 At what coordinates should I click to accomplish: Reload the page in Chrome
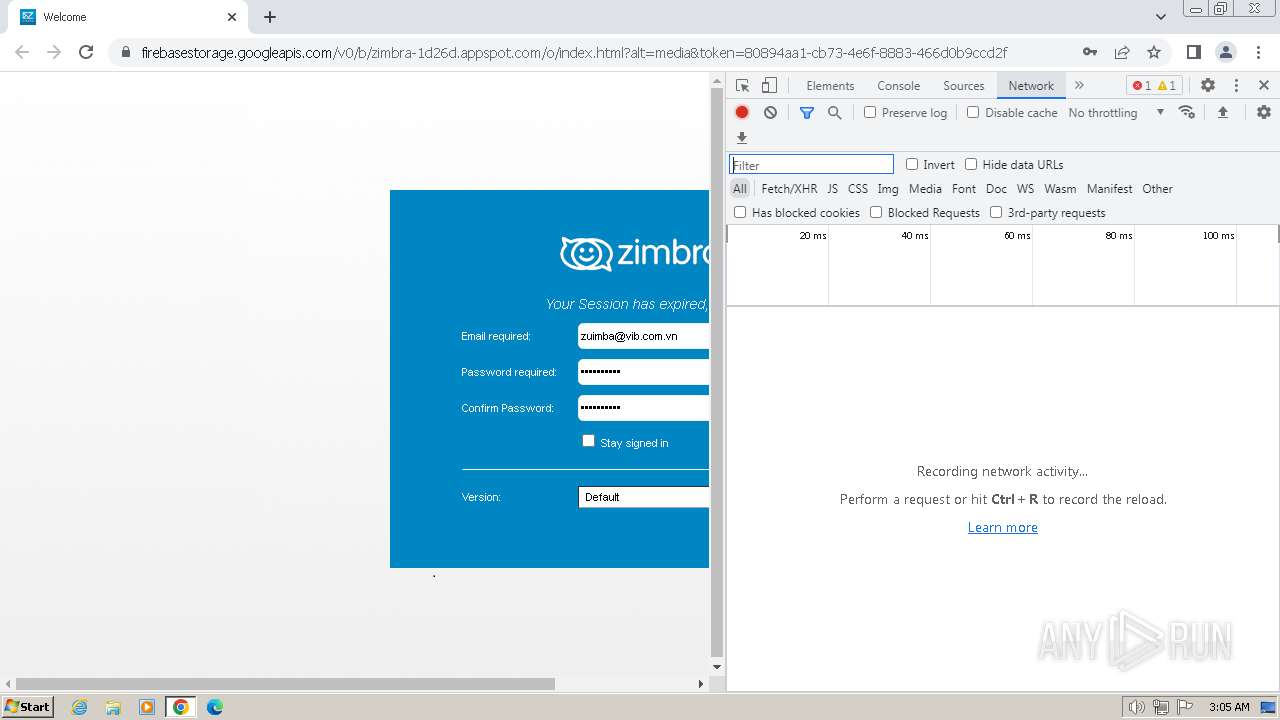tap(86, 52)
